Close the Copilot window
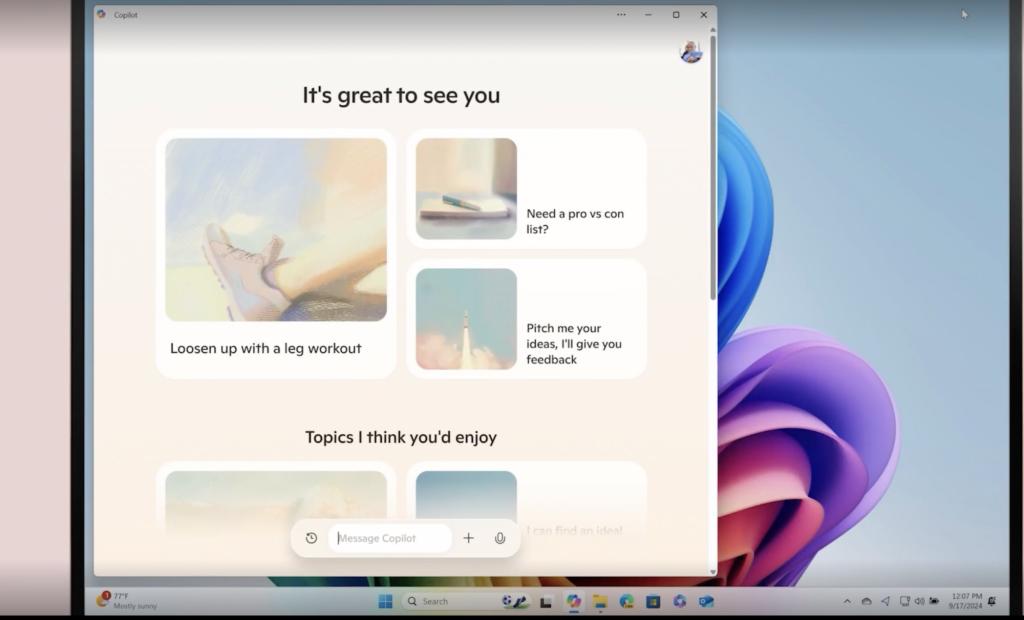The image size is (1024, 620). (703, 14)
